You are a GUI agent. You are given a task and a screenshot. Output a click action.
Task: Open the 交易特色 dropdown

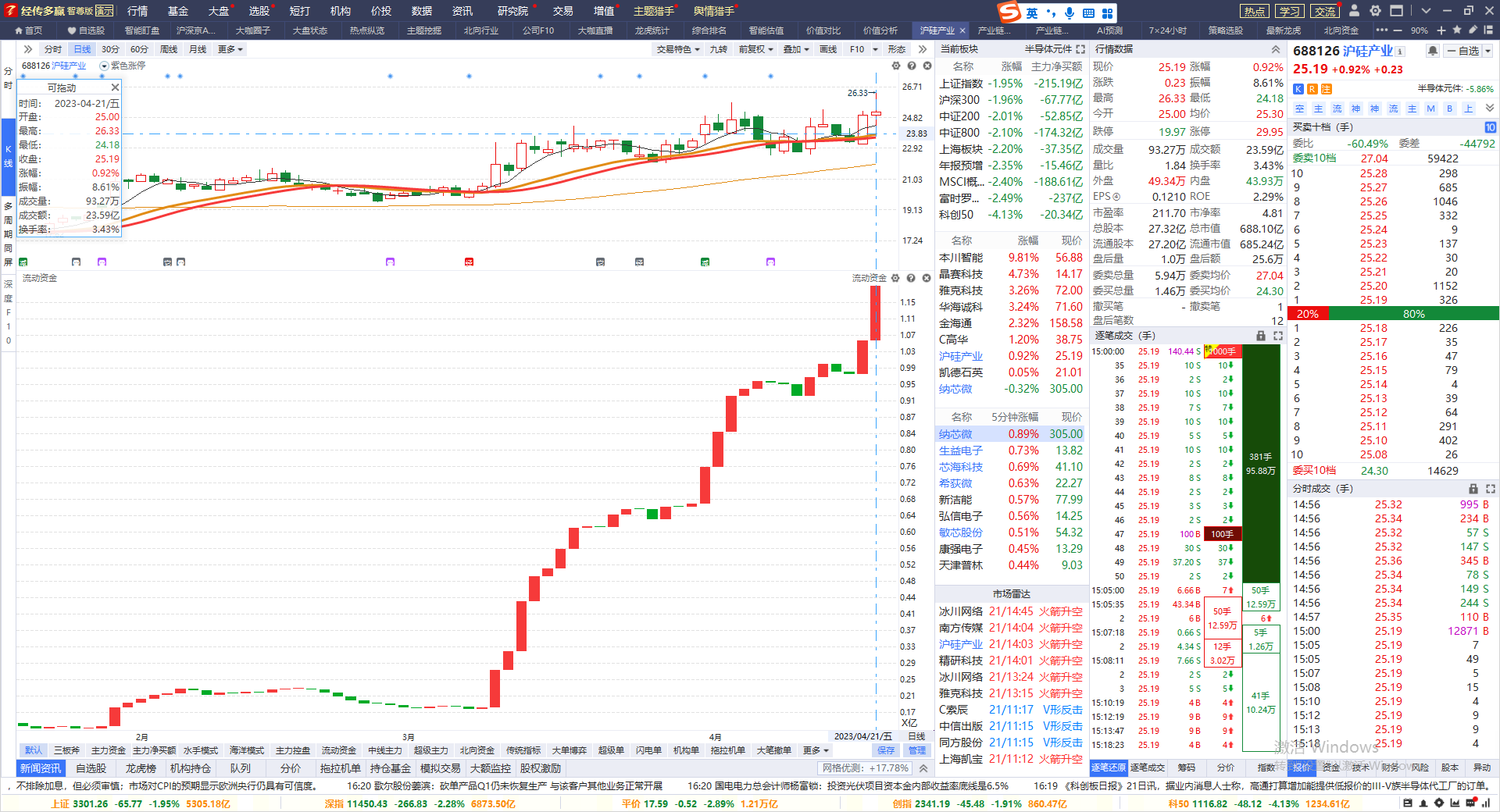pos(677,49)
